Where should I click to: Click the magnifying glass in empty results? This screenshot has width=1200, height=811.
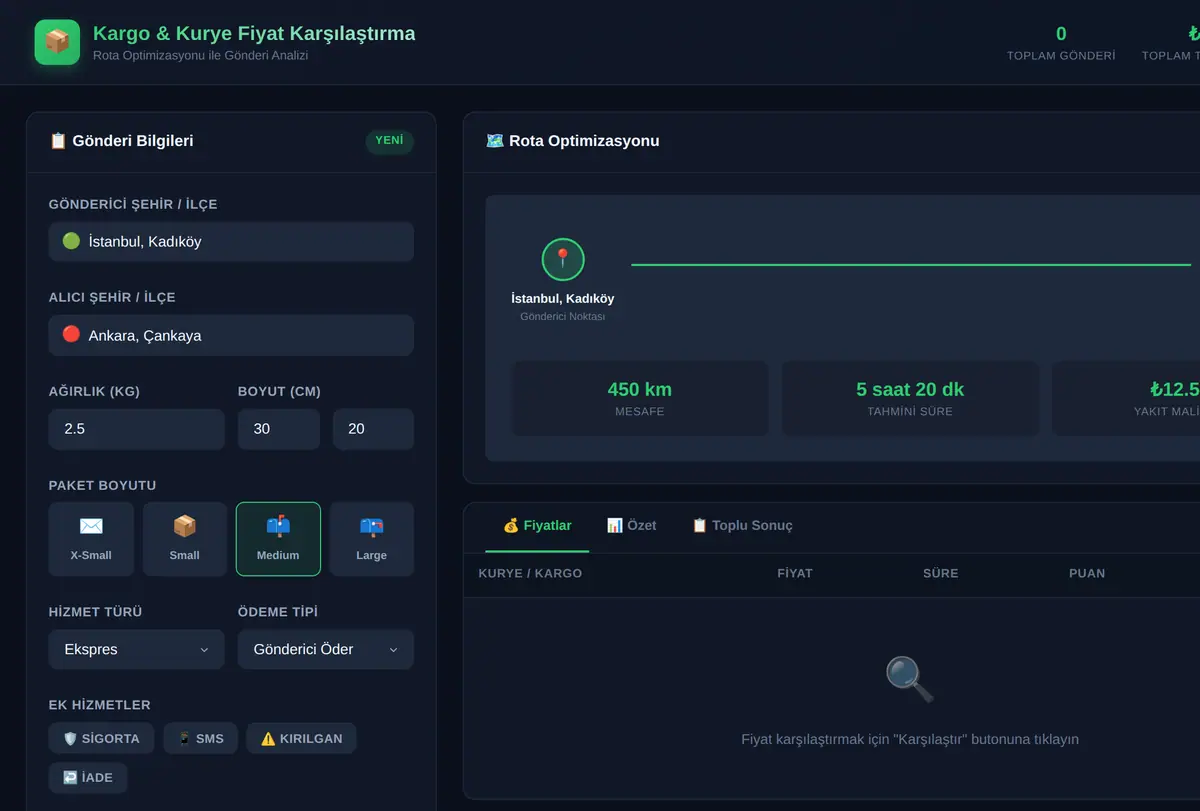point(910,679)
